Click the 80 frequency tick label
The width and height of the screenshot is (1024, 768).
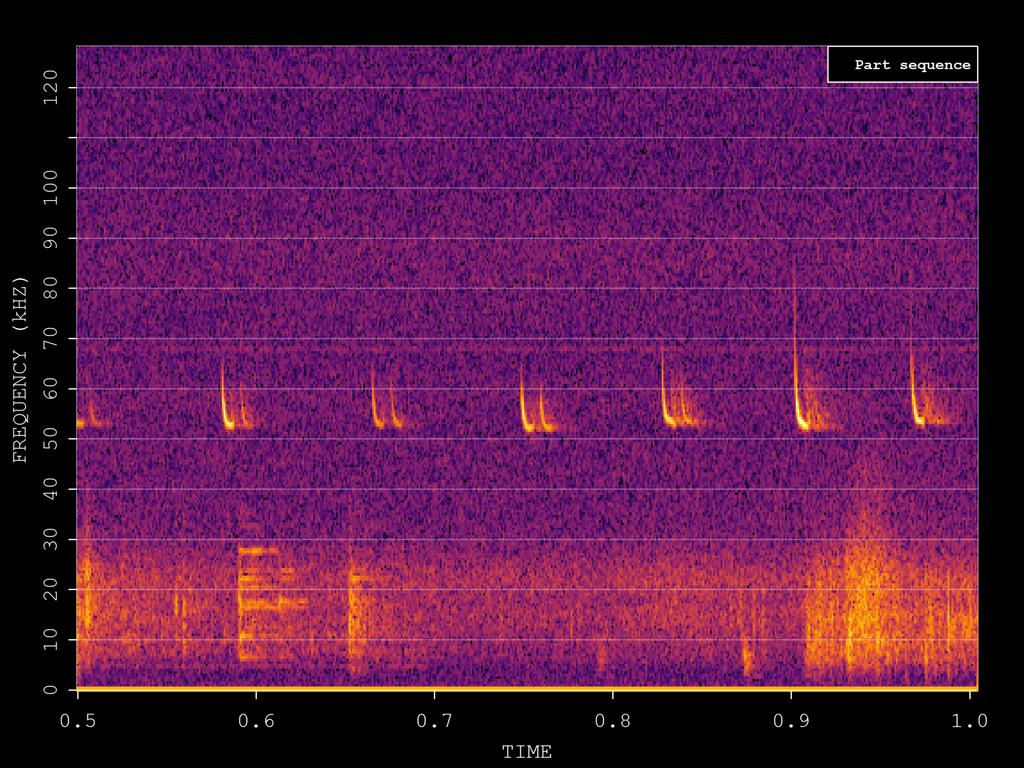(51, 289)
